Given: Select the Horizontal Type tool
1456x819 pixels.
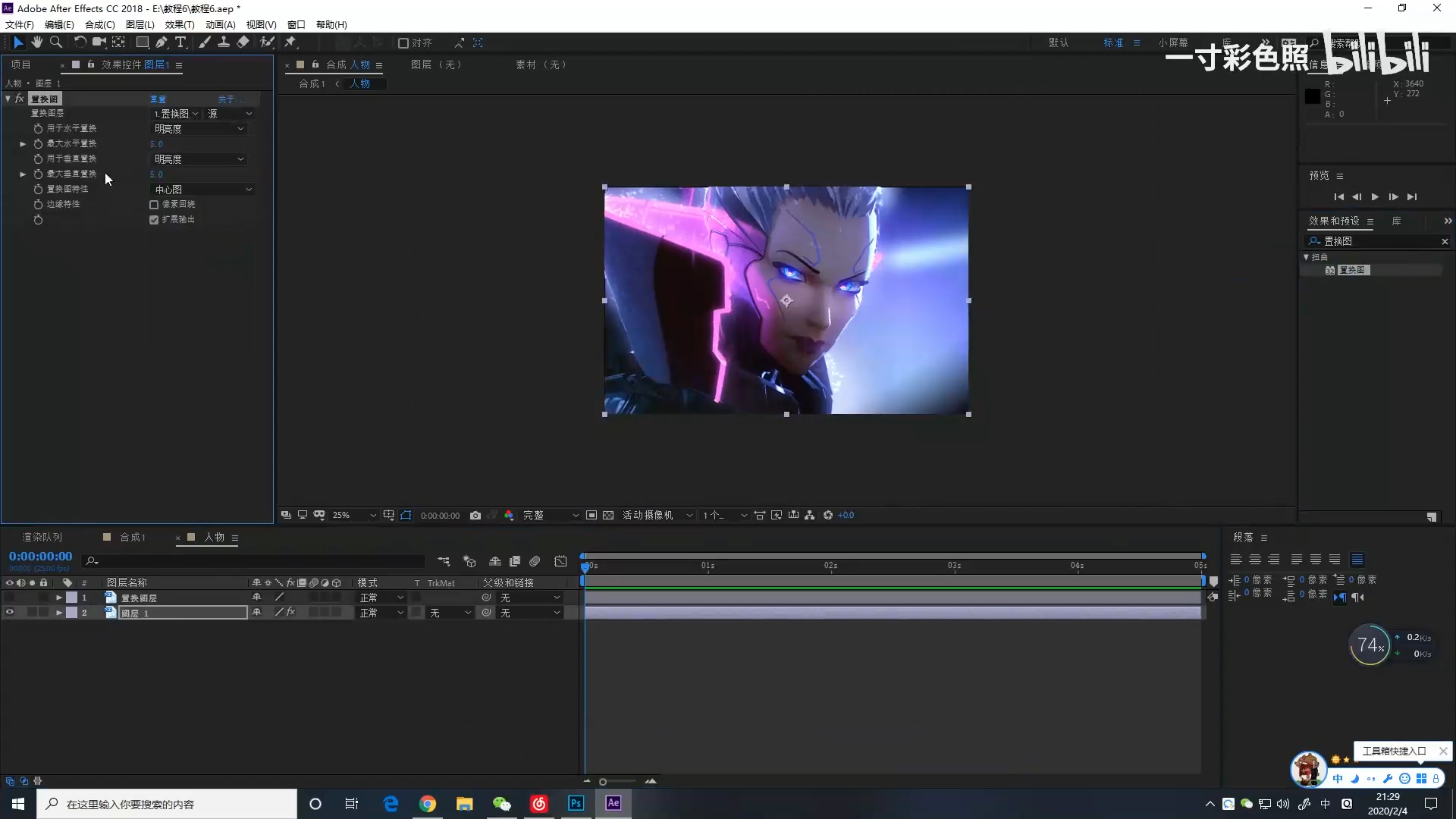Looking at the screenshot, I should (180, 42).
